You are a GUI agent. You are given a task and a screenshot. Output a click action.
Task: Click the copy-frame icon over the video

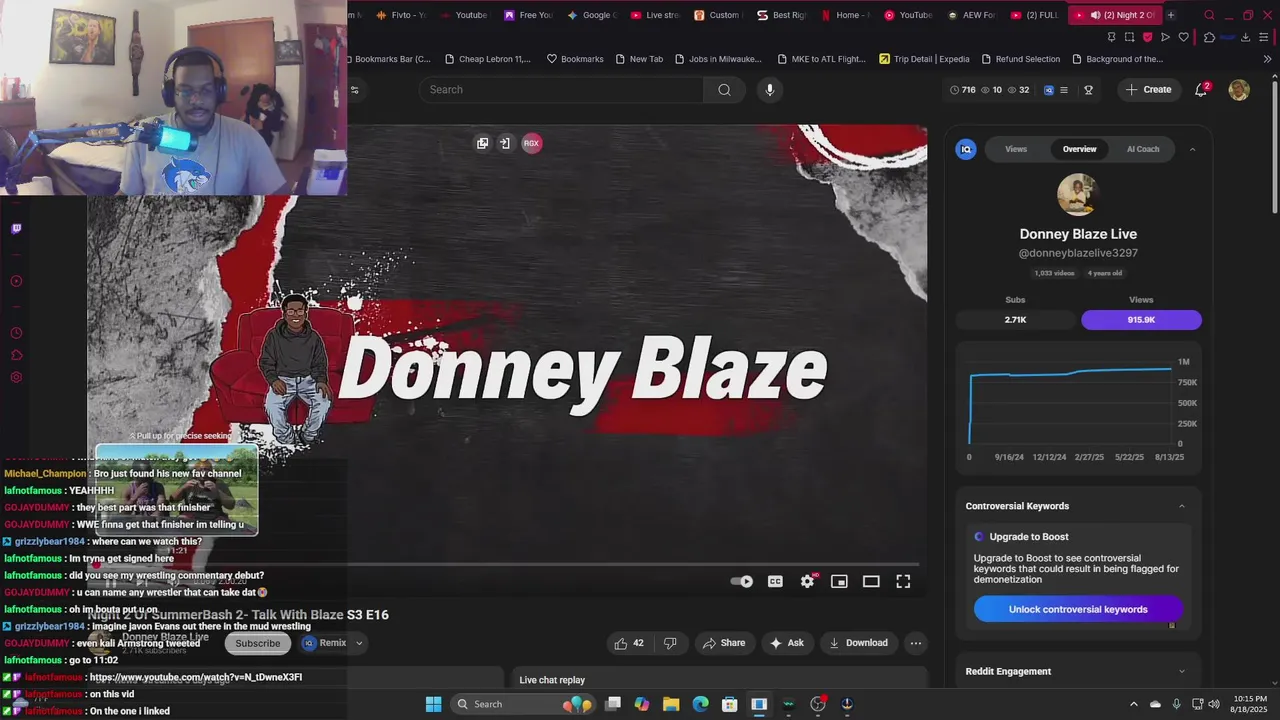coord(482,143)
